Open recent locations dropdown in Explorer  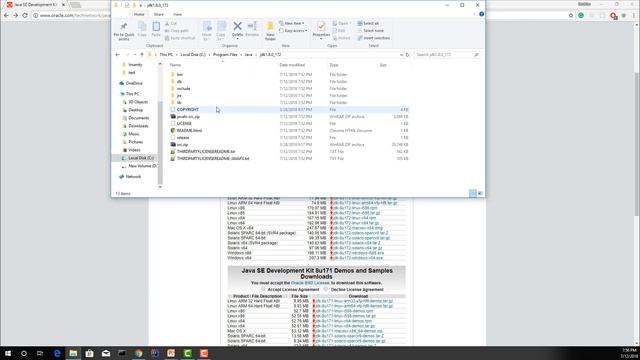[x=135, y=55]
